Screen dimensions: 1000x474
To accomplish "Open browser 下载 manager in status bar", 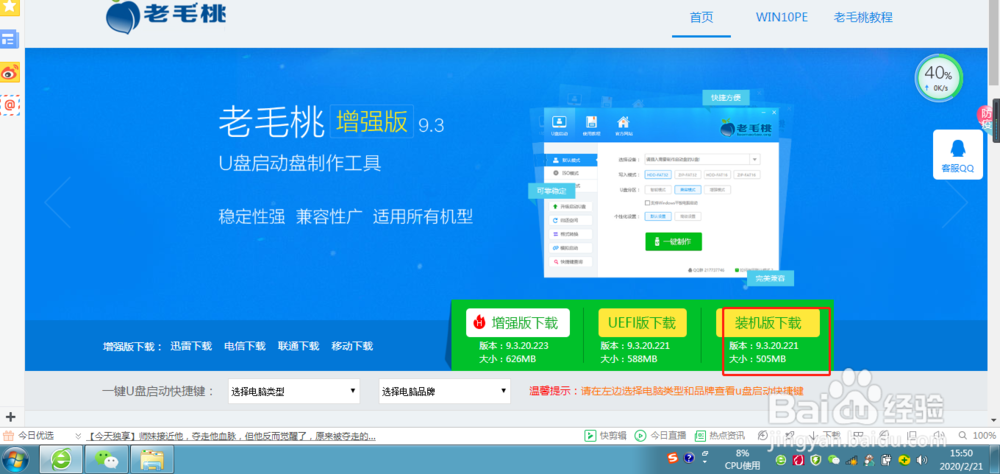I will pyautogui.click(x=824, y=436).
